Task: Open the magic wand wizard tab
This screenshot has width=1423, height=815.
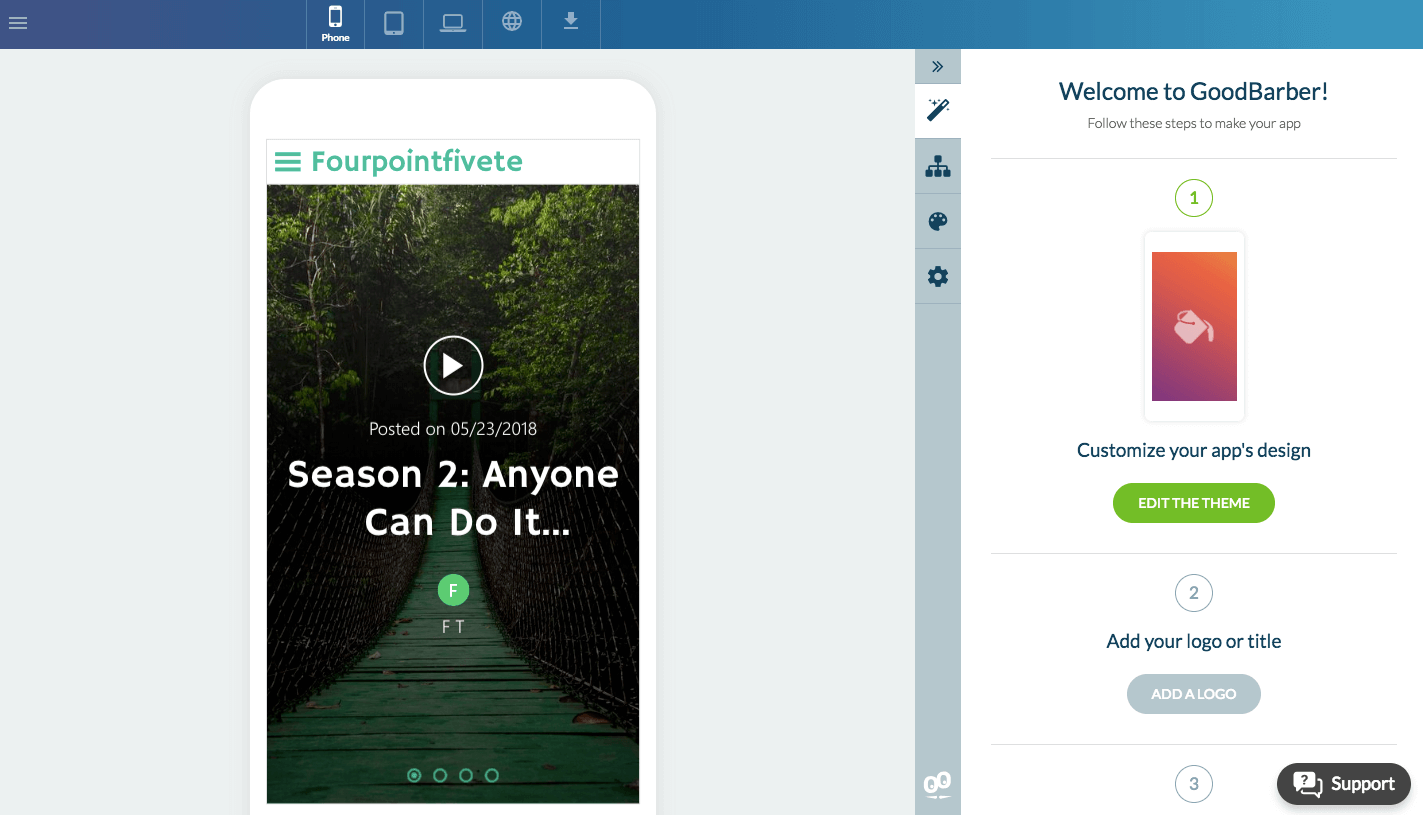Action: coord(938,111)
